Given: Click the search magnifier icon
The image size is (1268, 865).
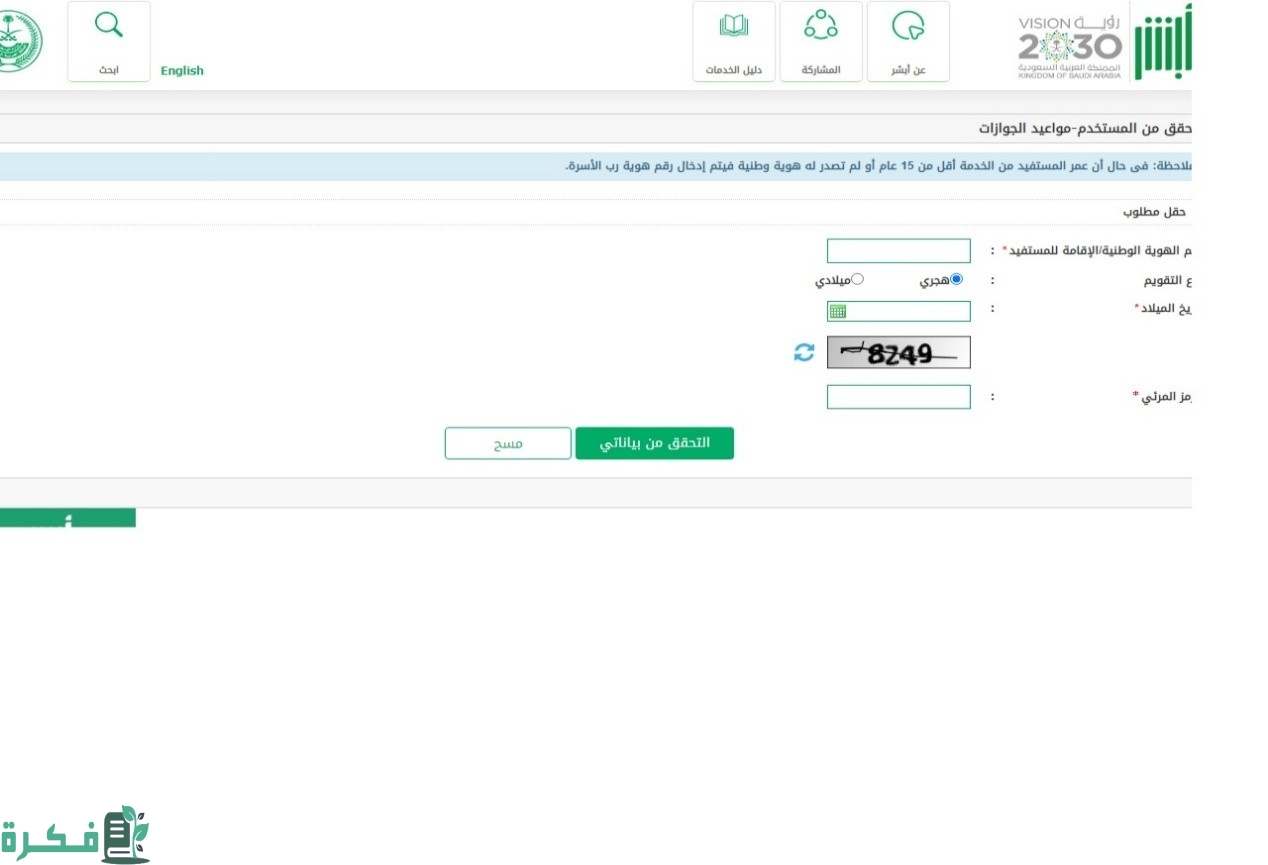Looking at the screenshot, I should (x=108, y=27).
